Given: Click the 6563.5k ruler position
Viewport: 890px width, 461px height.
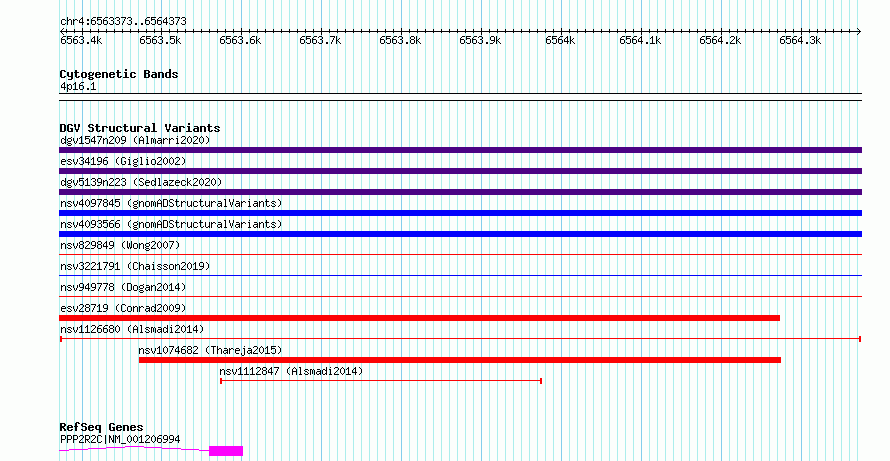Looking at the screenshot, I should 161,40.
